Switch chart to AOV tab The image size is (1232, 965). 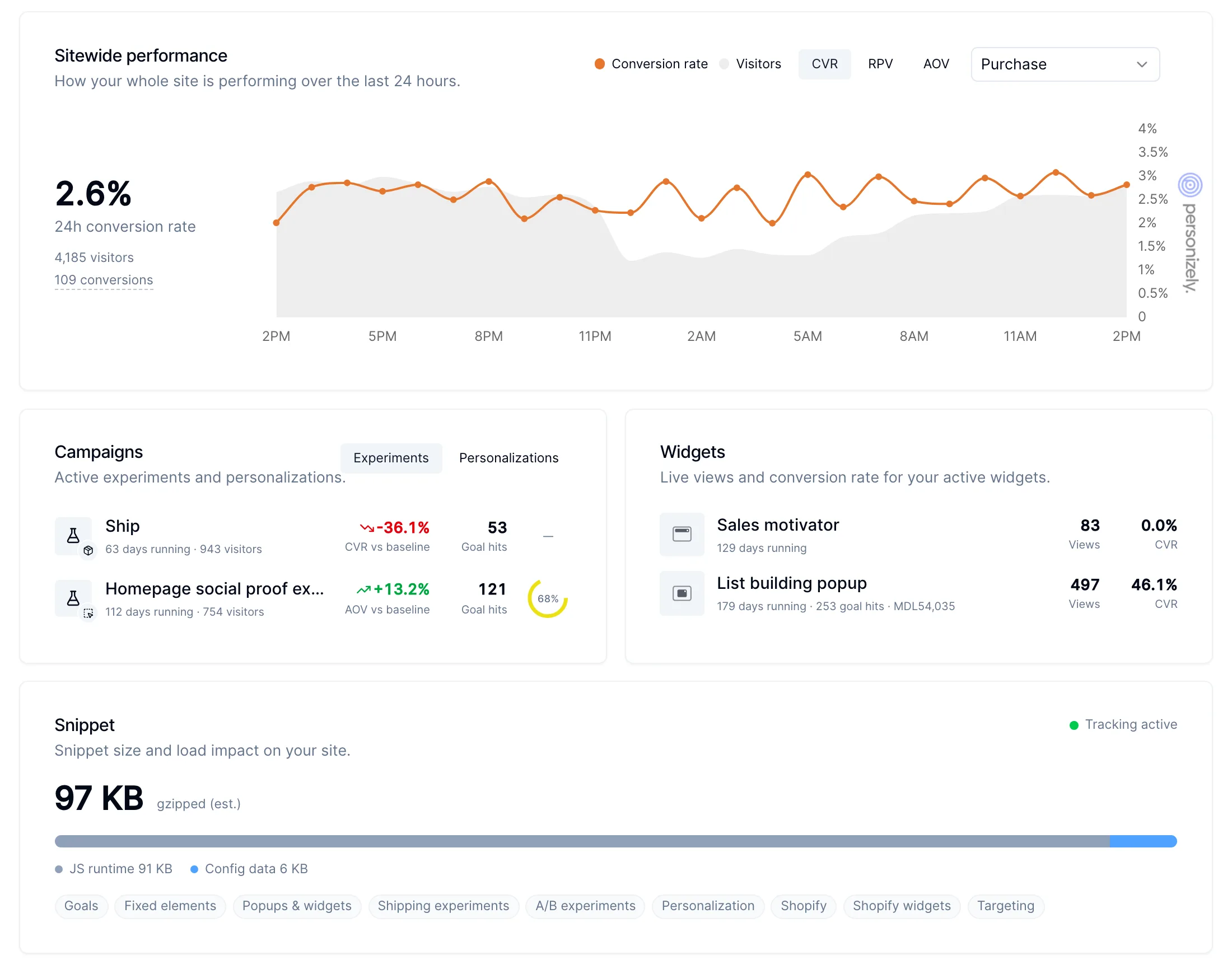pyautogui.click(x=936, y=64)
